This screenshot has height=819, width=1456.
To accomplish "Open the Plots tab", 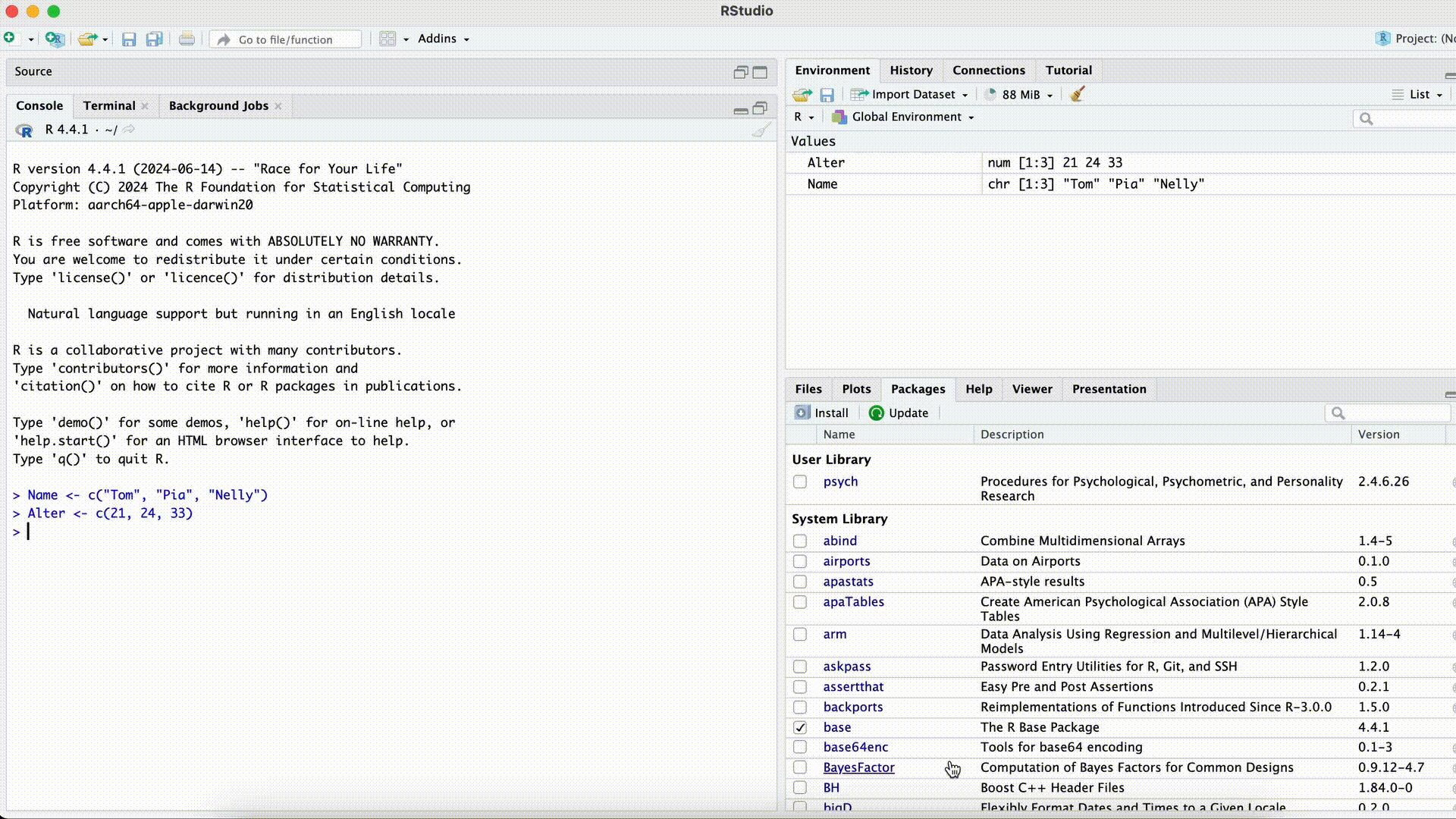I will [856, 389].
